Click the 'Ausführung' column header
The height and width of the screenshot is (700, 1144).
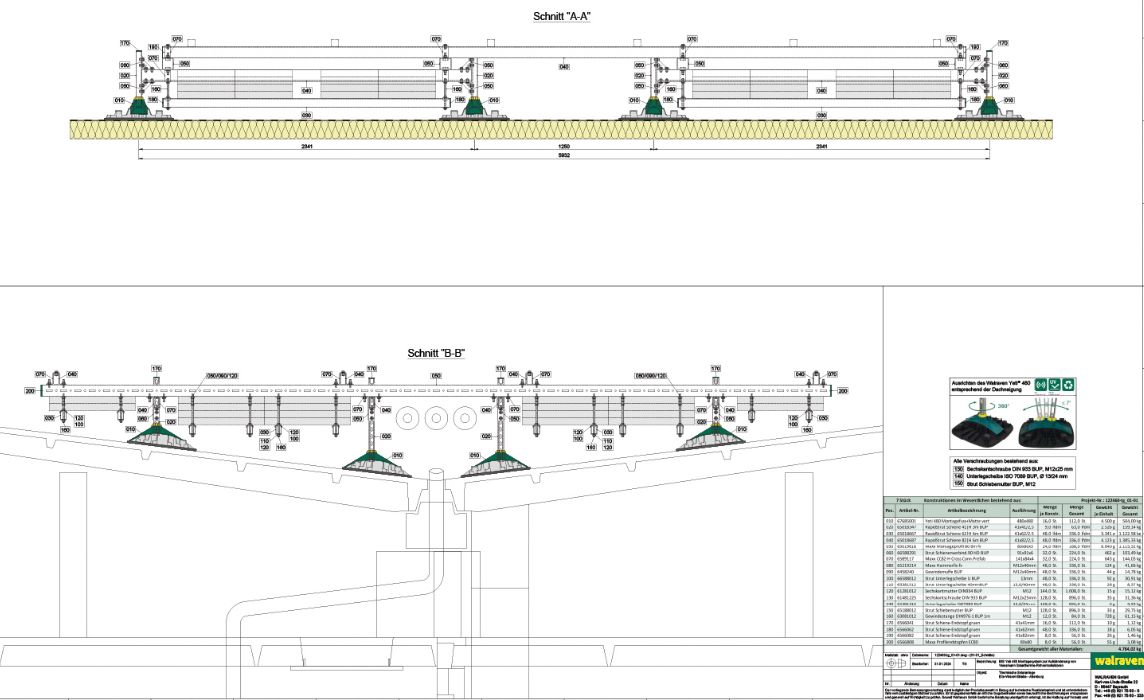1025,509
